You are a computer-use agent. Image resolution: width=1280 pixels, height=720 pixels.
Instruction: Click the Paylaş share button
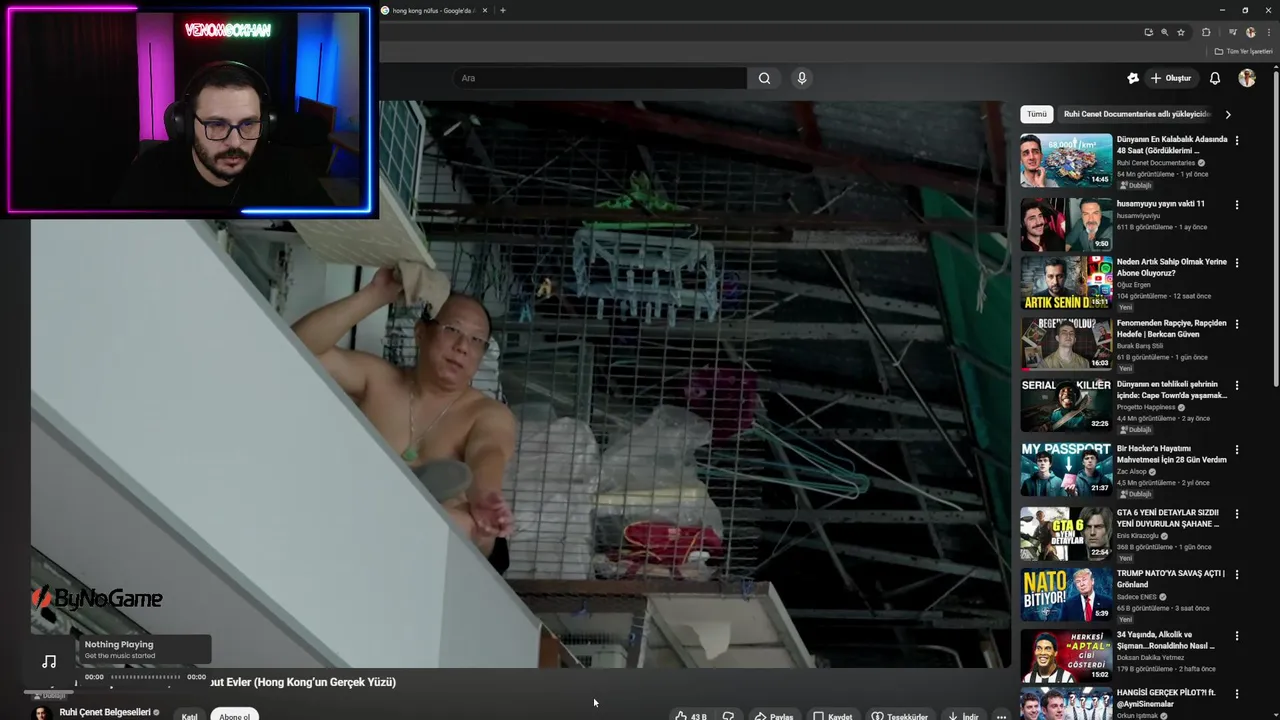click(773, 716)
